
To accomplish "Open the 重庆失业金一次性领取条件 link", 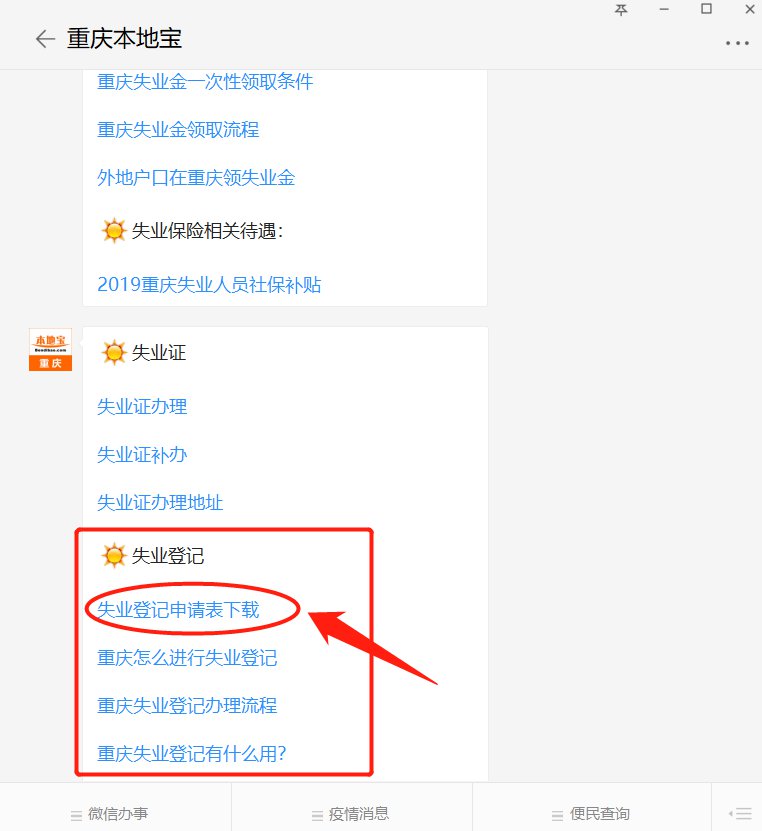I will pos(205,82).
